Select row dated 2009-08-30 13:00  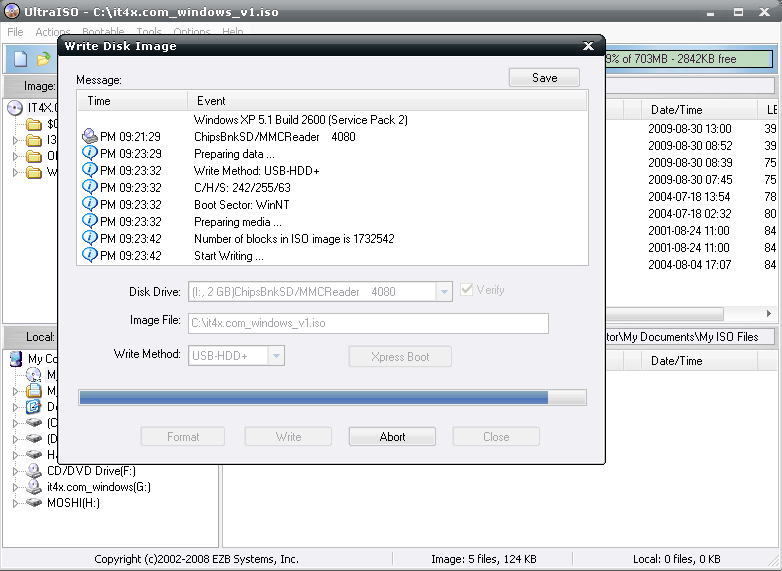click(689, 129)
